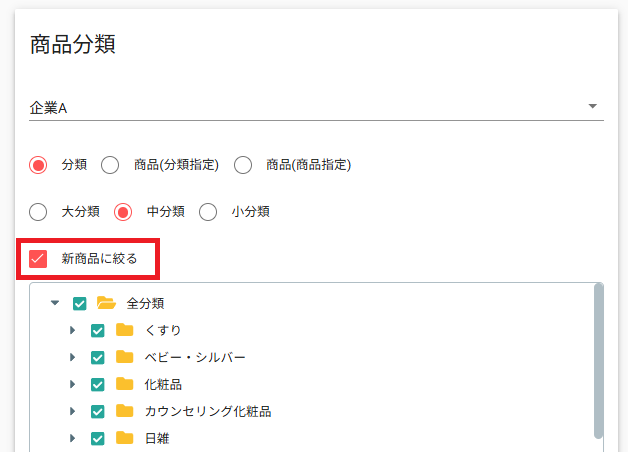Image resolution: width=628 pixels, height=452 pixels.
Task: Open the 企業A company dropdown
Action: pos(592,107)
